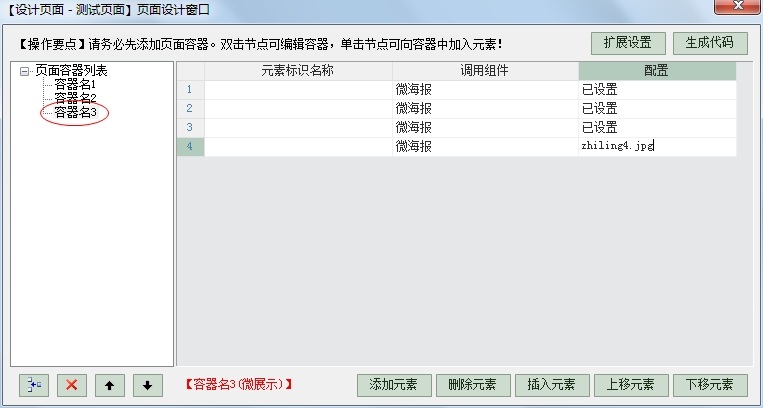Viewport: 763px width, 408px height.
Task: Click the add container icon button
Action: click(x=34, y=385)
